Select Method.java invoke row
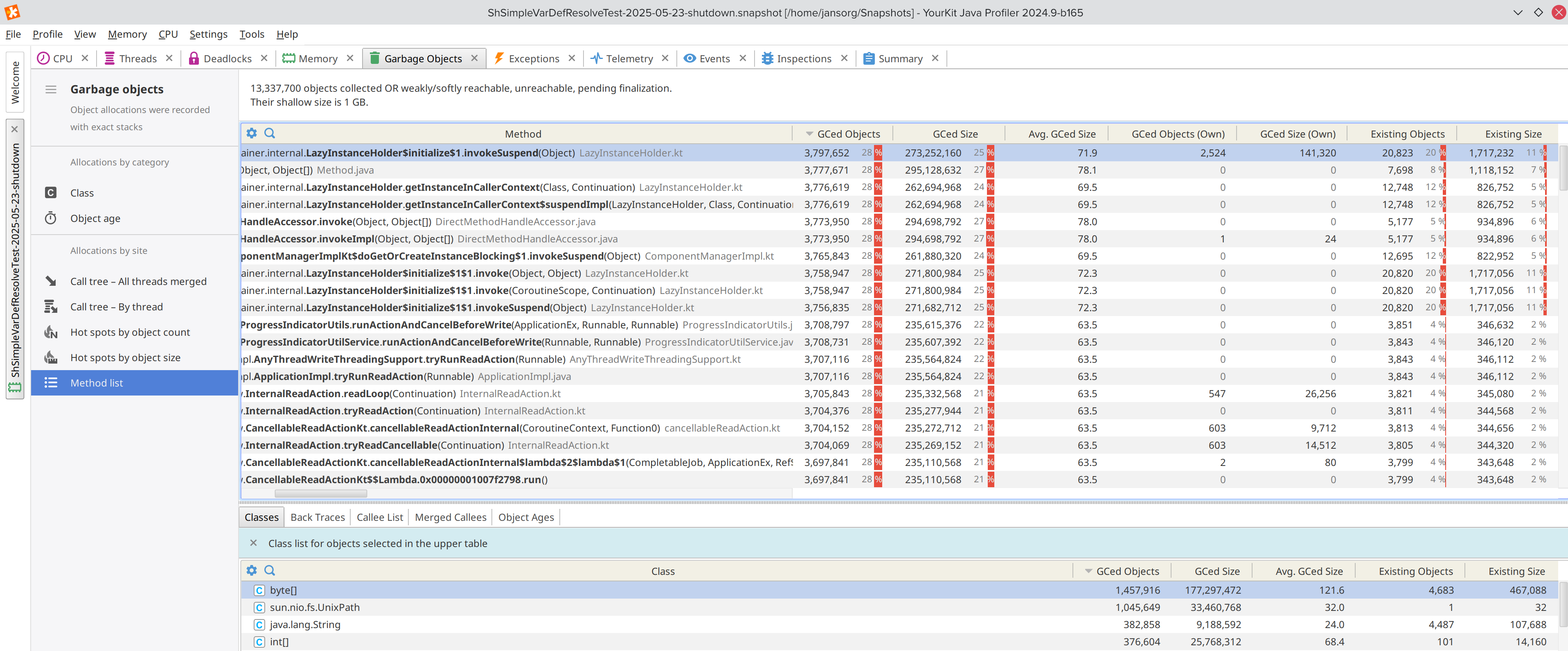This screenshot has width=1568, height=651. 899,170
